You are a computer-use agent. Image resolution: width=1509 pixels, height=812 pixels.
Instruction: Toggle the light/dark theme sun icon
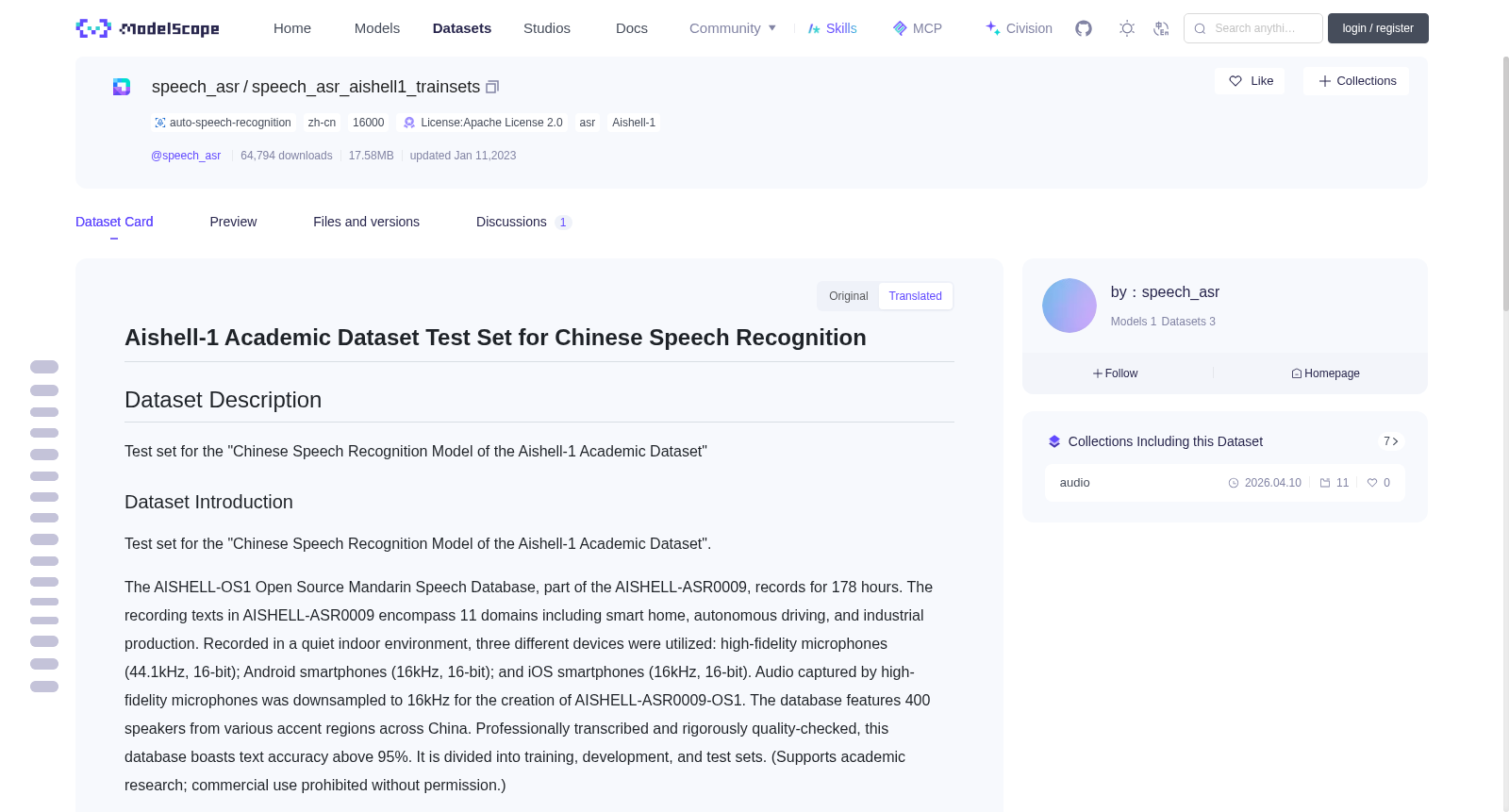point(1127,28)
